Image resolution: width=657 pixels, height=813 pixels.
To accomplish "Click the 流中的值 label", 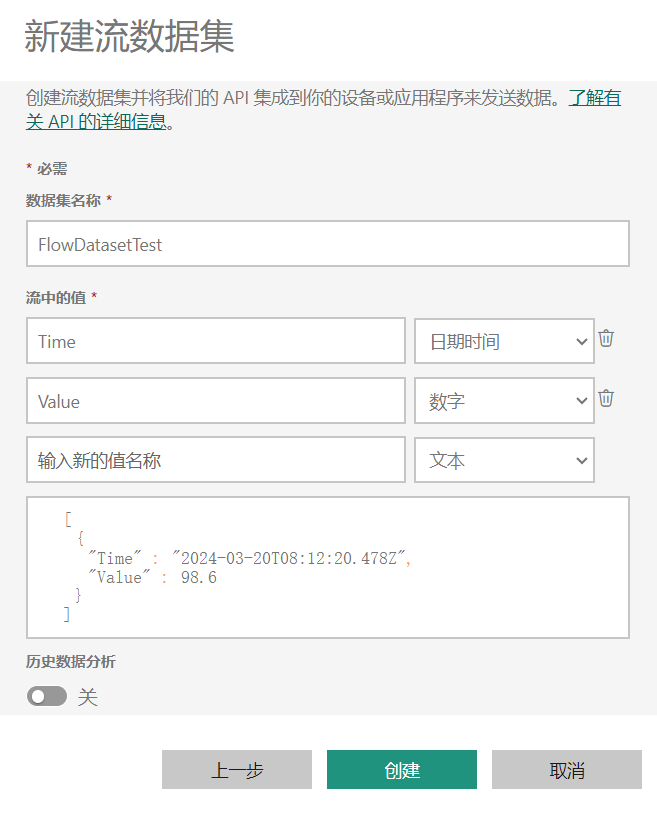I will click(x=56, y=297).
